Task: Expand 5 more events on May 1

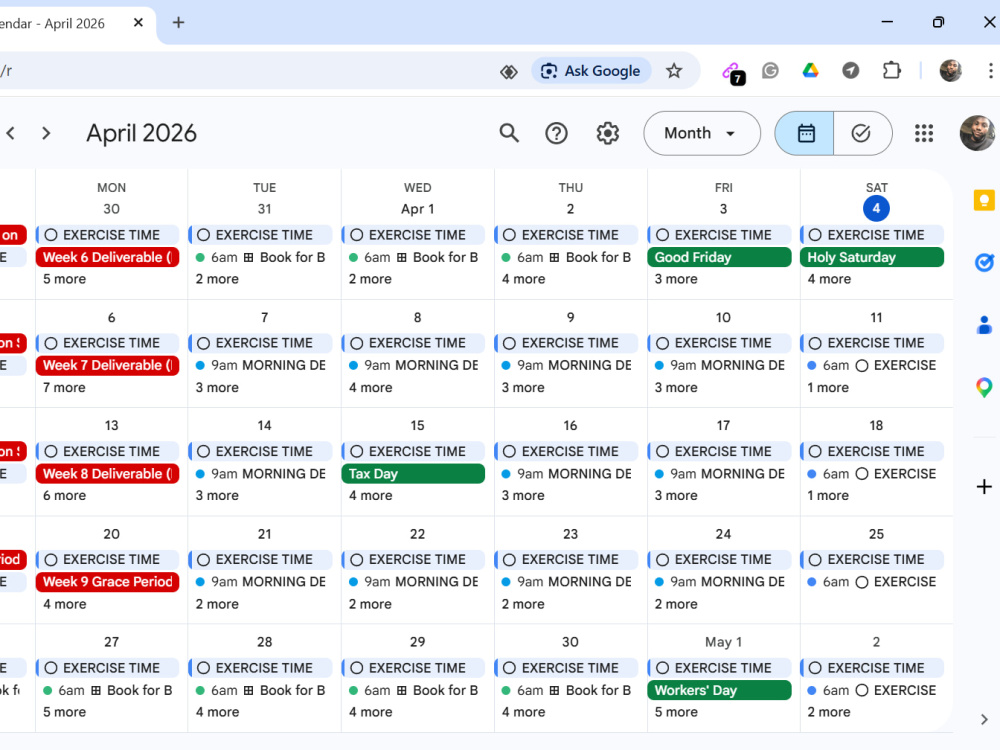Action: tap(676, 712)
